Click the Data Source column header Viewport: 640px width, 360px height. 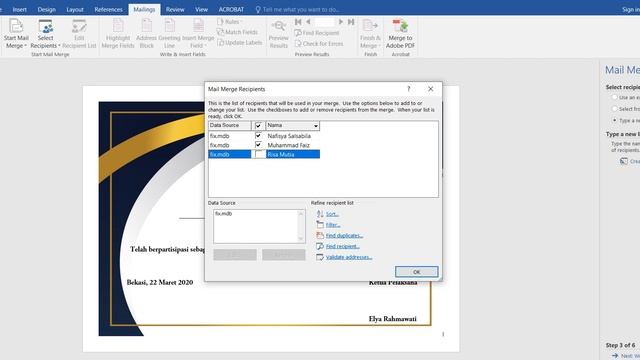tap(229, 126)
